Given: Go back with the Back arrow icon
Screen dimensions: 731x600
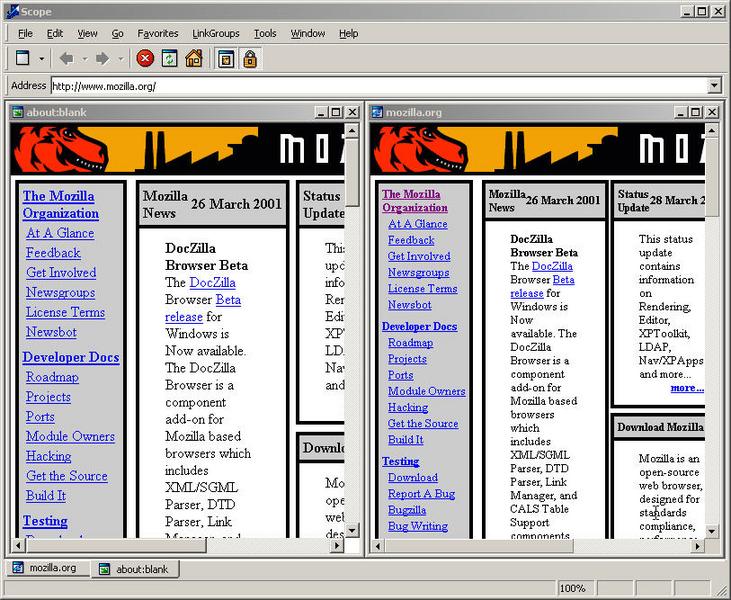Looking at the screenshot, I should click(x=67, y=59).
